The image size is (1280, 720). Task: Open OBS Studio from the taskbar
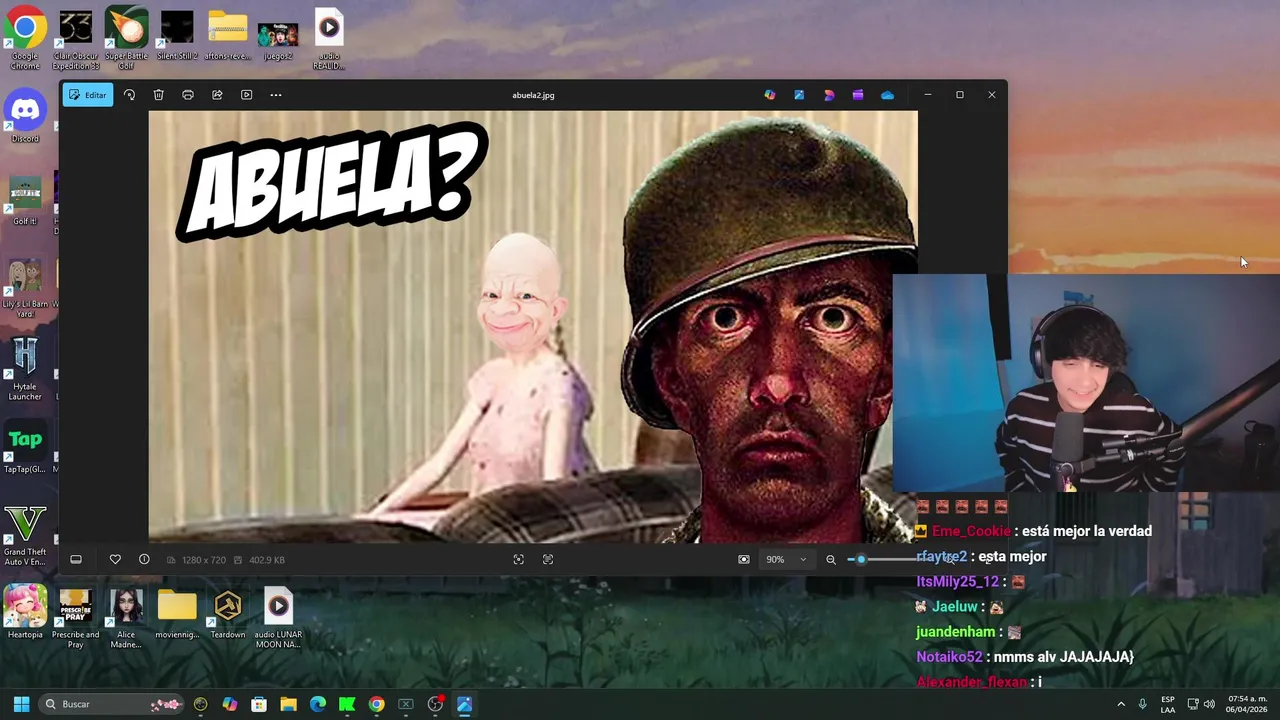(x=435, y=704)
